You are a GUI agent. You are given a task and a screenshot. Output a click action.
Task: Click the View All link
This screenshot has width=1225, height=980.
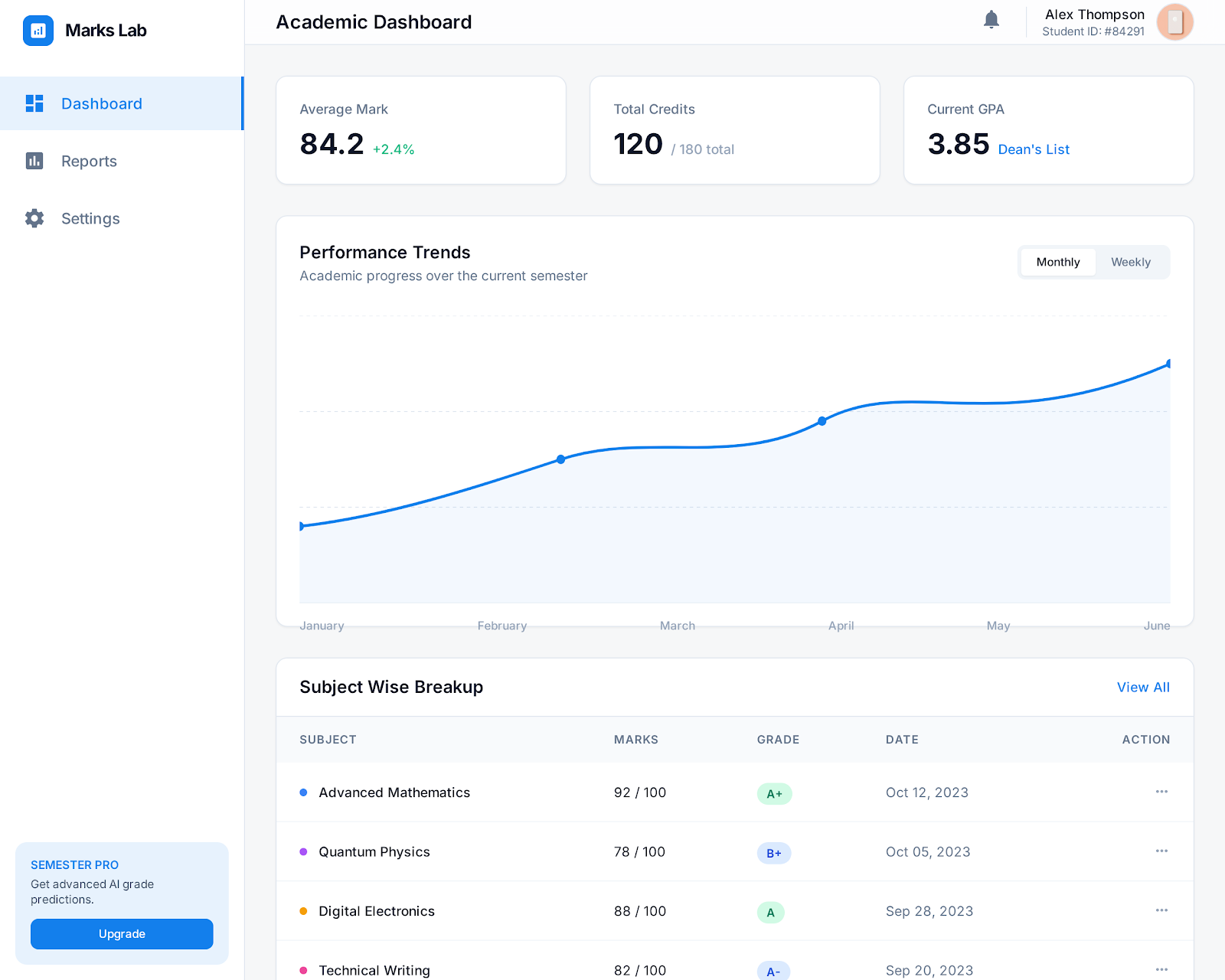[x=1142, y=688]
